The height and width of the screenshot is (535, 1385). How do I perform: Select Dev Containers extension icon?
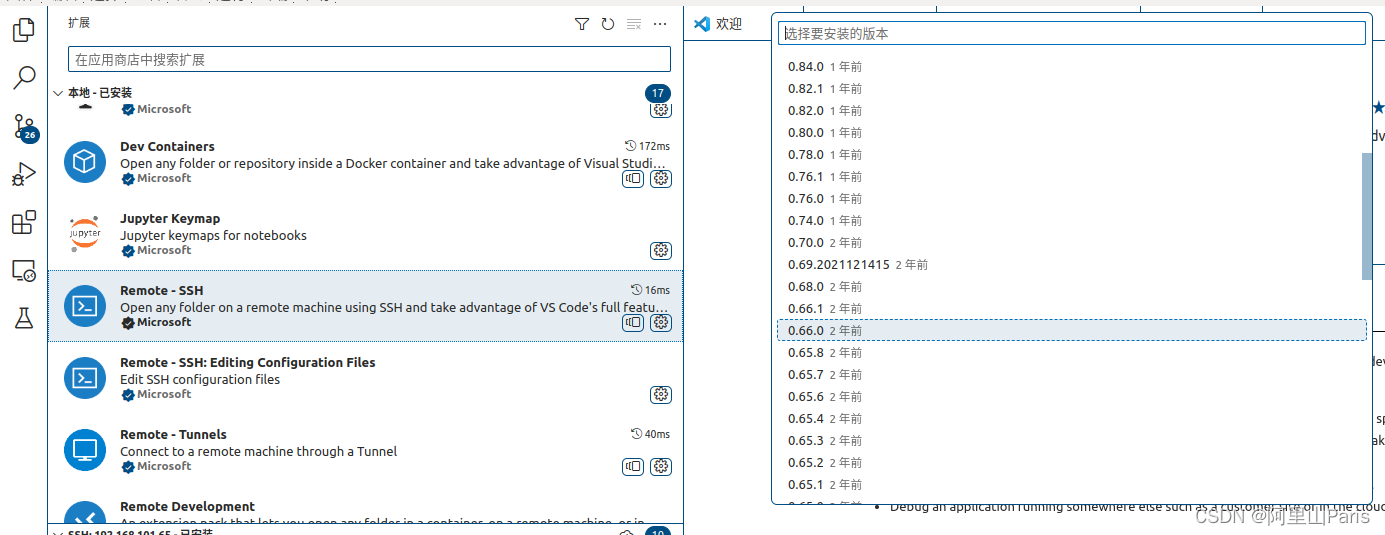click(85, 162)
